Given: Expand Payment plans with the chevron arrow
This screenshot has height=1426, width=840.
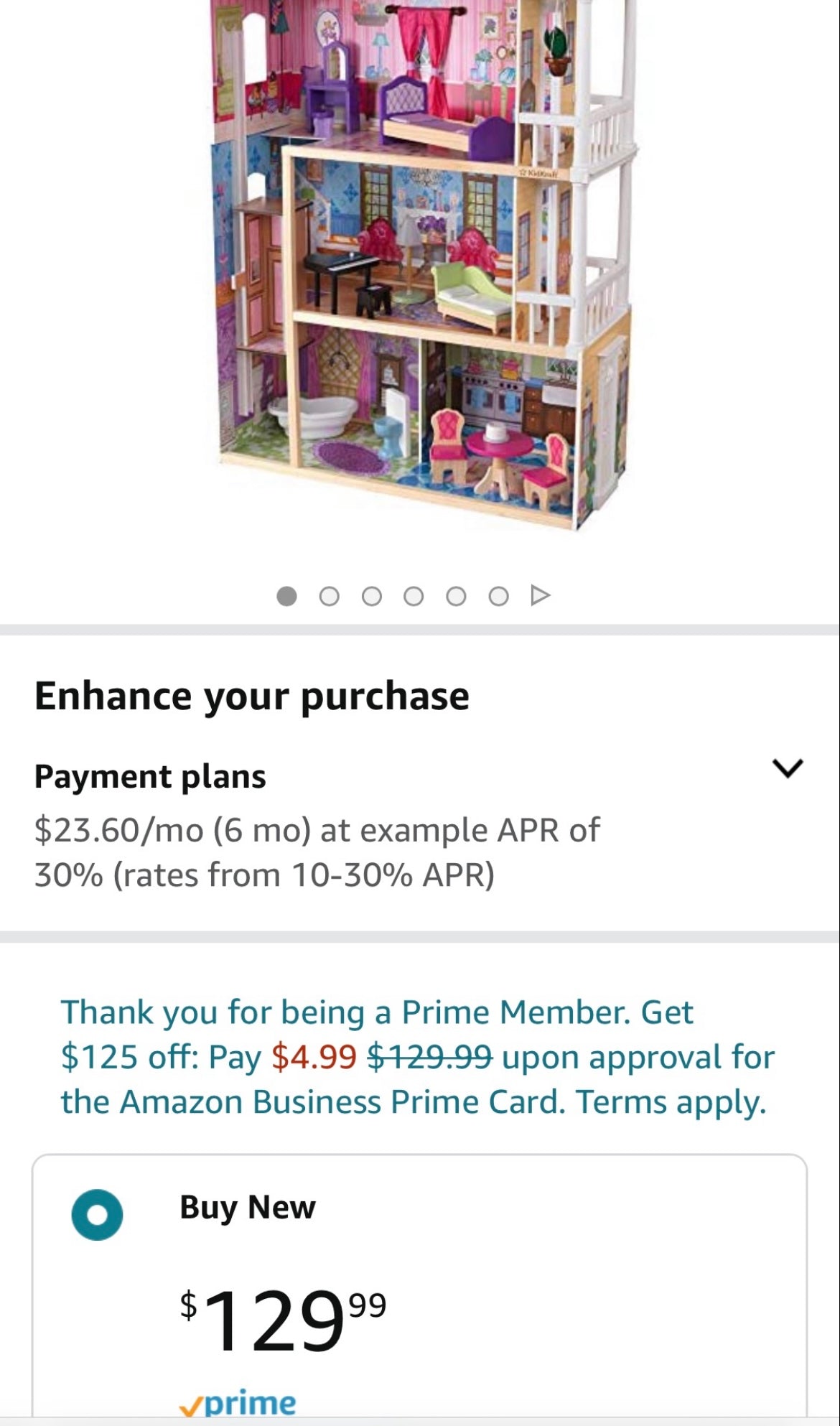Looking at the screenshot, I should tap(788, 768).
